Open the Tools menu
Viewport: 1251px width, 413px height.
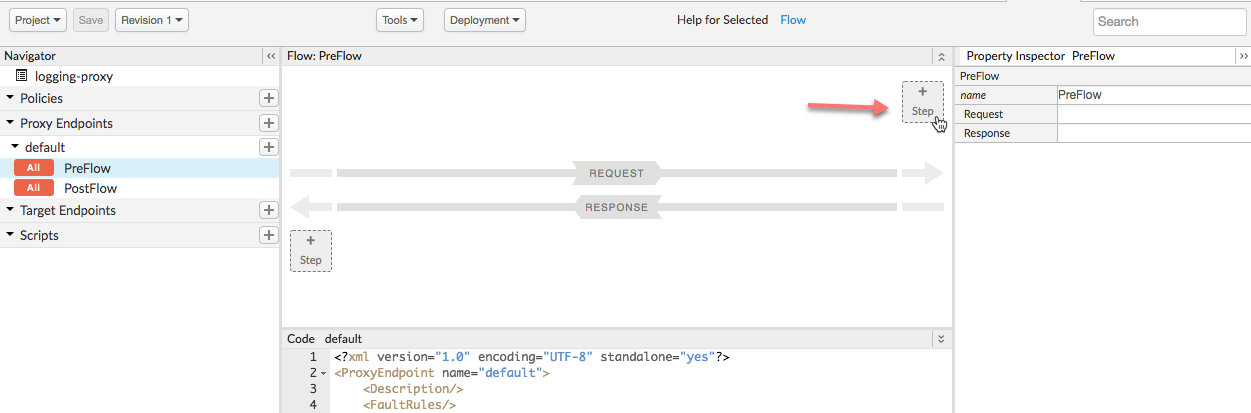click(400, 20)
